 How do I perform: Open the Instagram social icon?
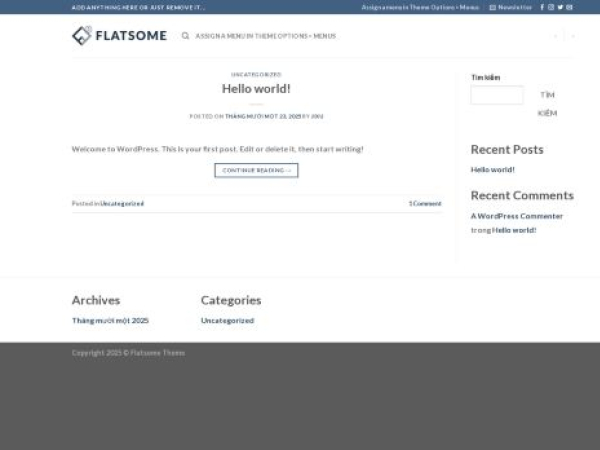tap(551, 7)
